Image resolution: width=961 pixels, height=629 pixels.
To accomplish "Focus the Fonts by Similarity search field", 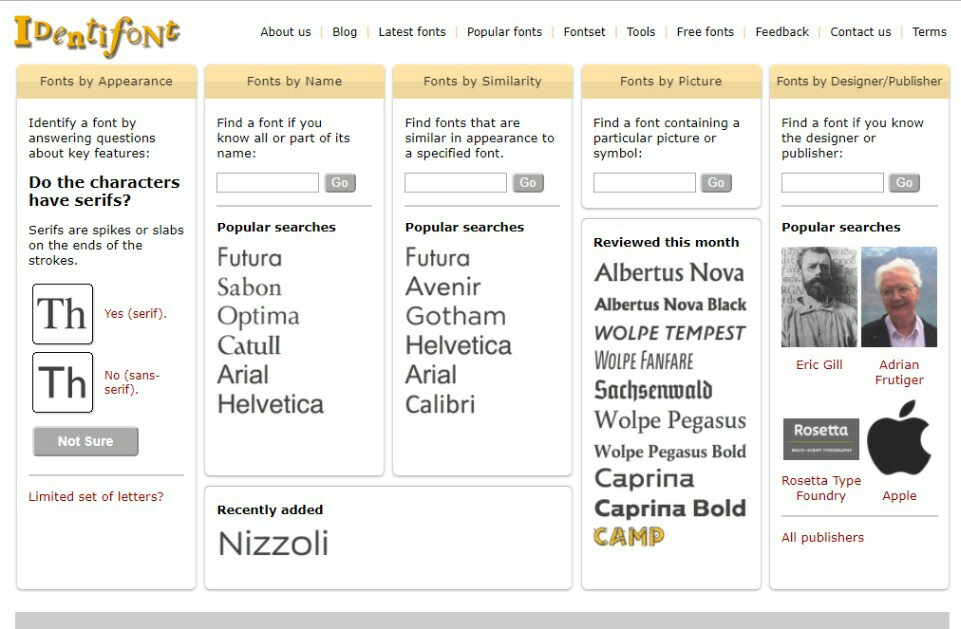I will [x=455, y=183].
